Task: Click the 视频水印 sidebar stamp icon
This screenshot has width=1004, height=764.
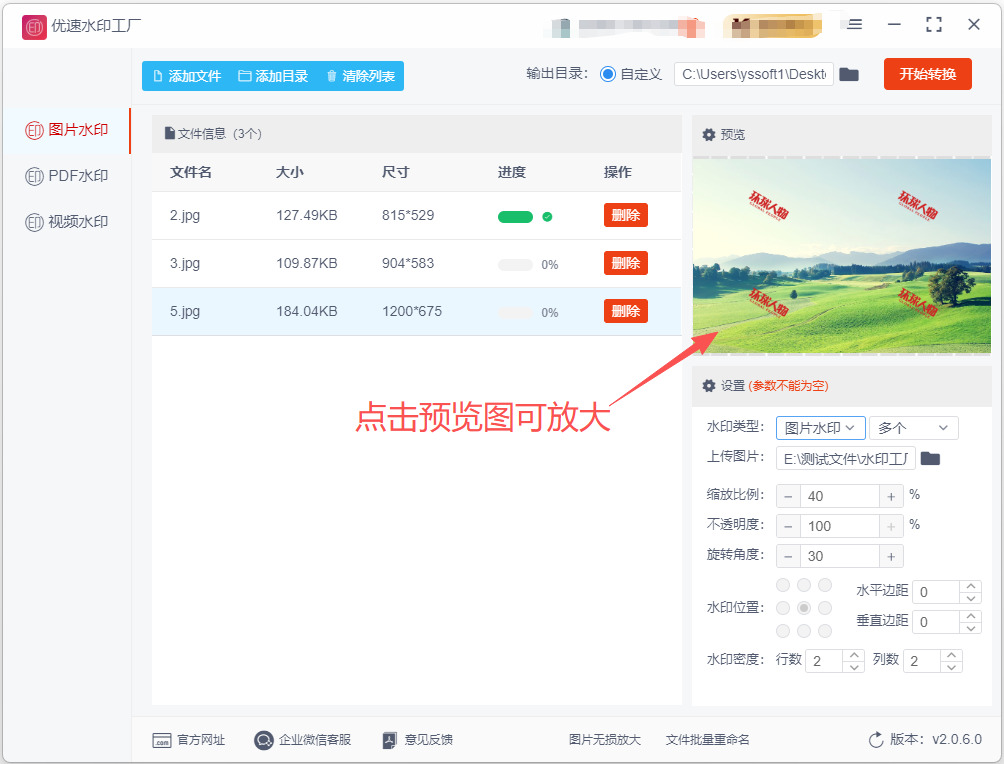Action: [x=34, y=222]
